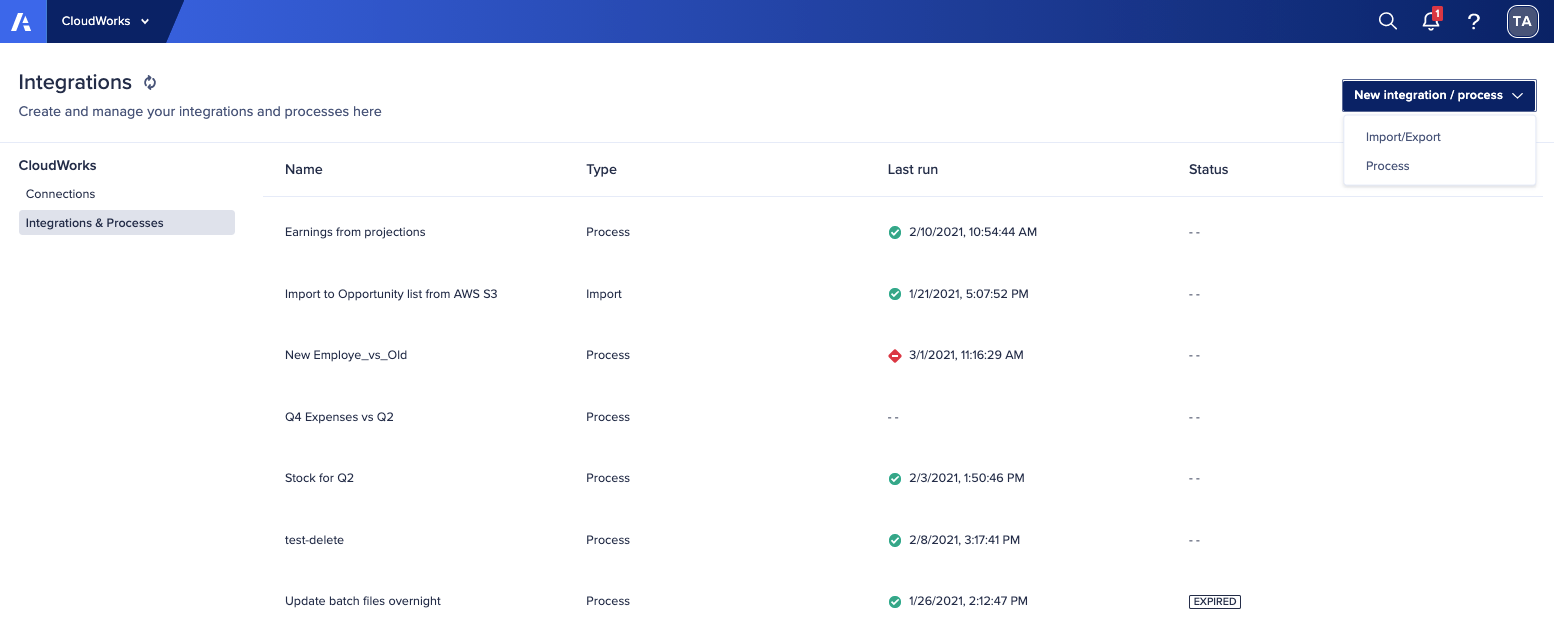1554x635 pixels.
Task: Click the red failed-run status icon for New Employe_vs_Old
Action: pyautogui.click(x=894, y=355)
